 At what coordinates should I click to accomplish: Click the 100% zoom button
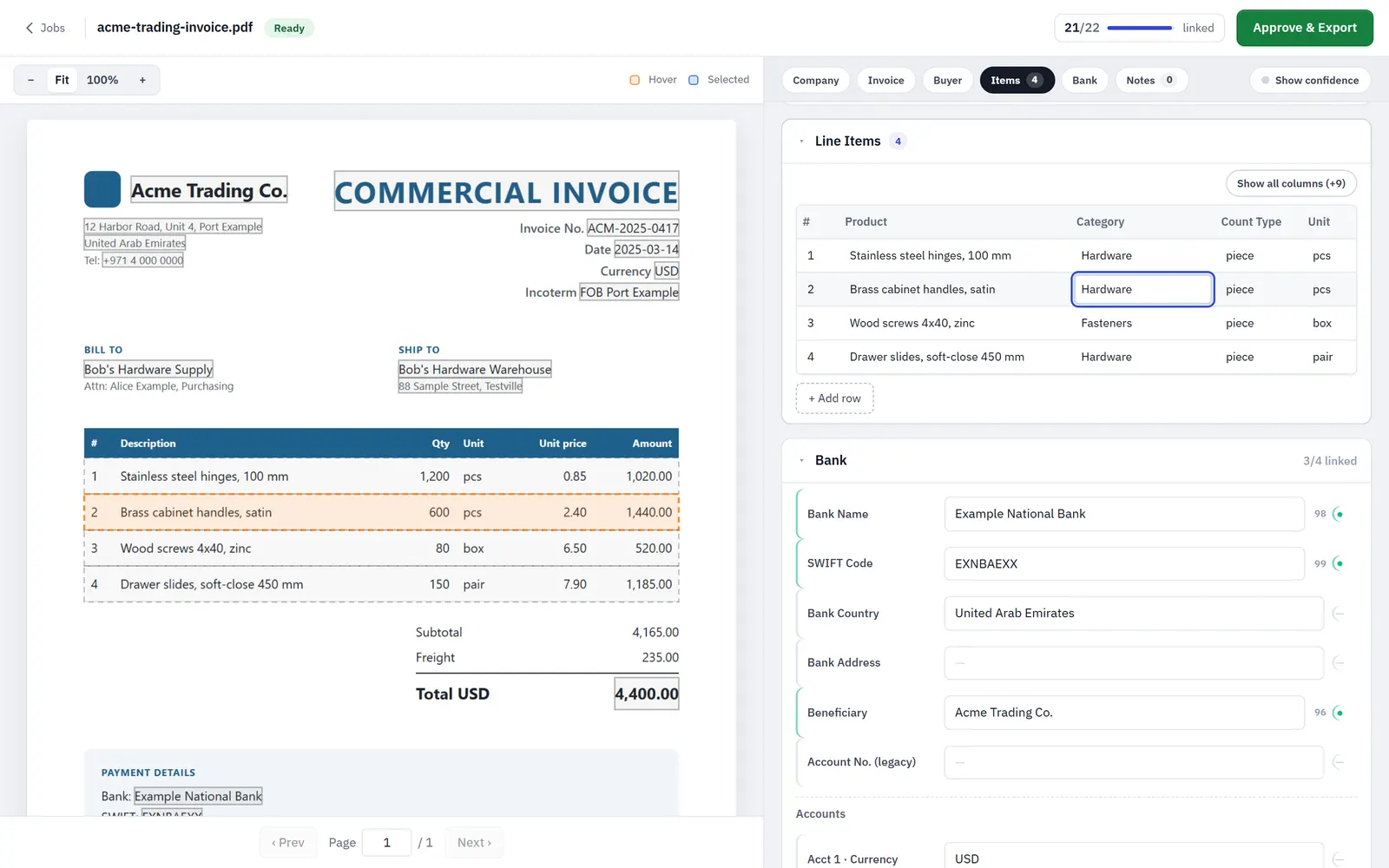tap(102, 80)
